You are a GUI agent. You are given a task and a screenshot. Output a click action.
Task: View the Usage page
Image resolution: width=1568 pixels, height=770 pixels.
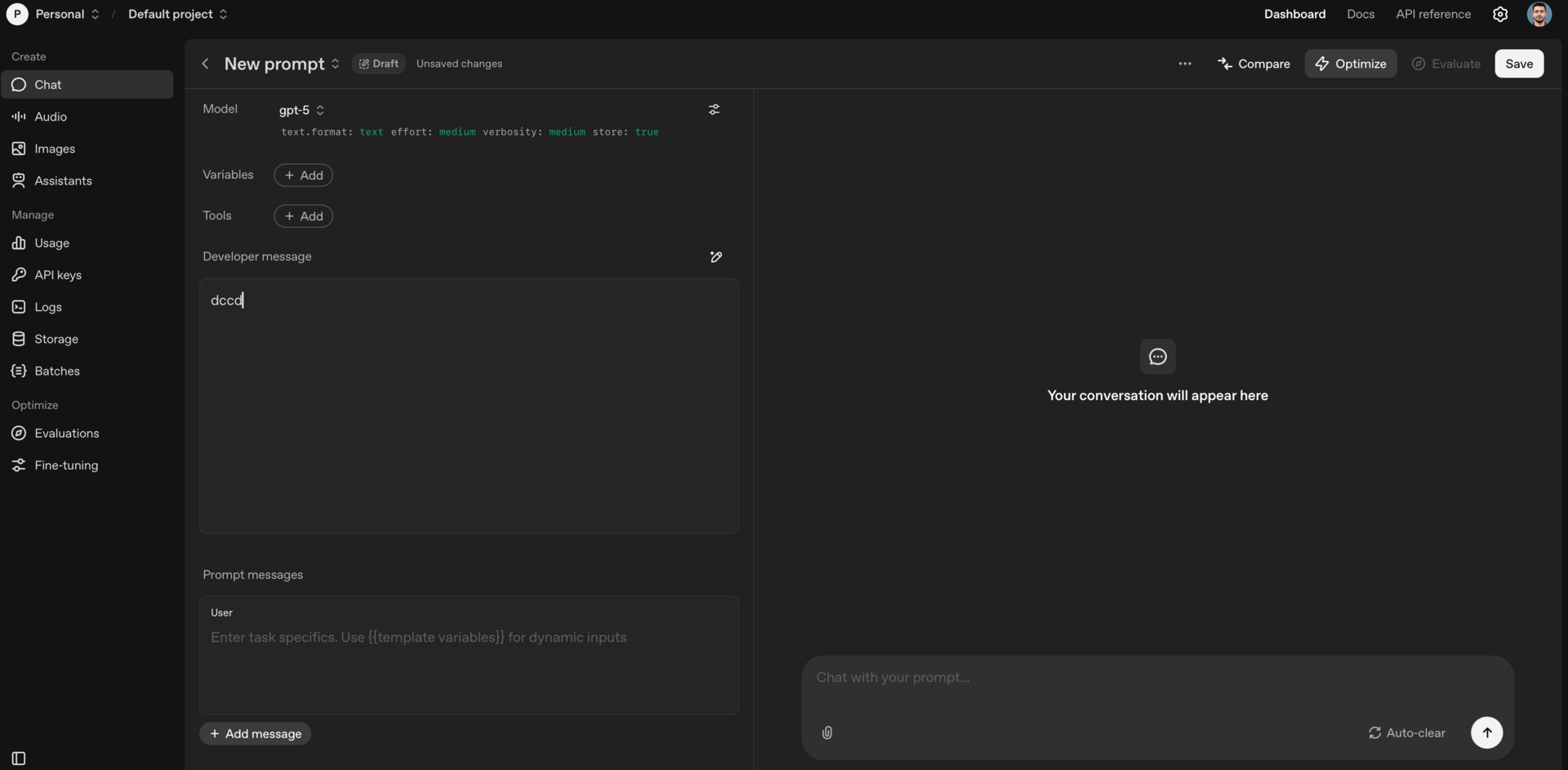87,243
